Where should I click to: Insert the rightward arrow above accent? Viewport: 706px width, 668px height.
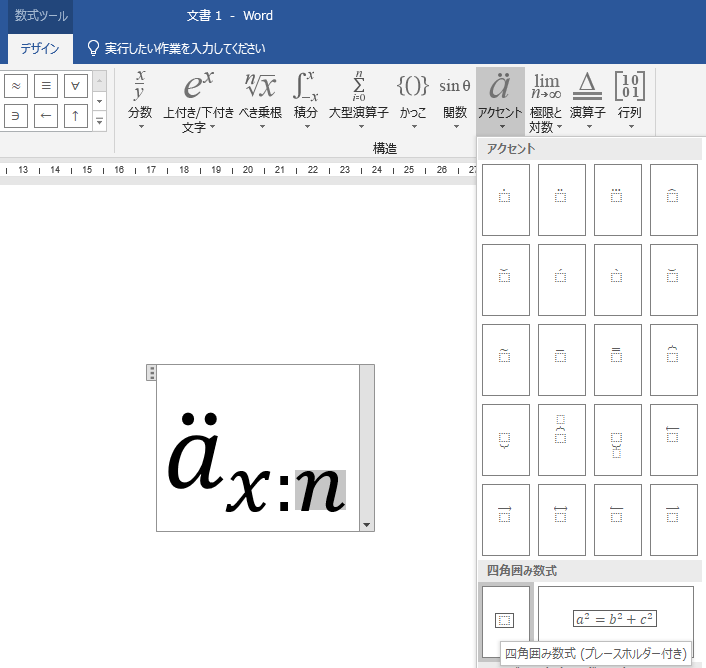click(506, 520)
